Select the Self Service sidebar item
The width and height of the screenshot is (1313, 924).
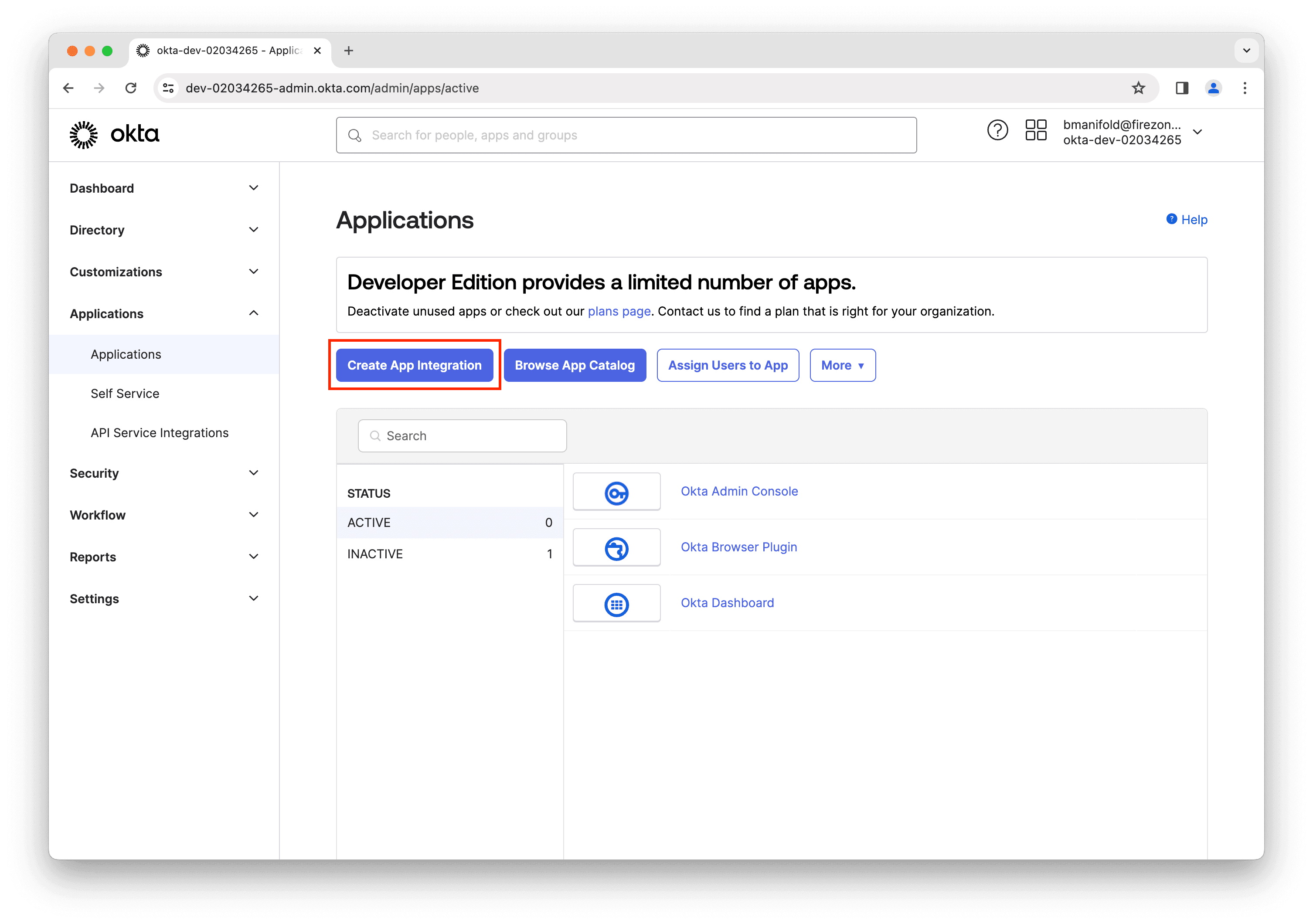(x=125, y=394)
